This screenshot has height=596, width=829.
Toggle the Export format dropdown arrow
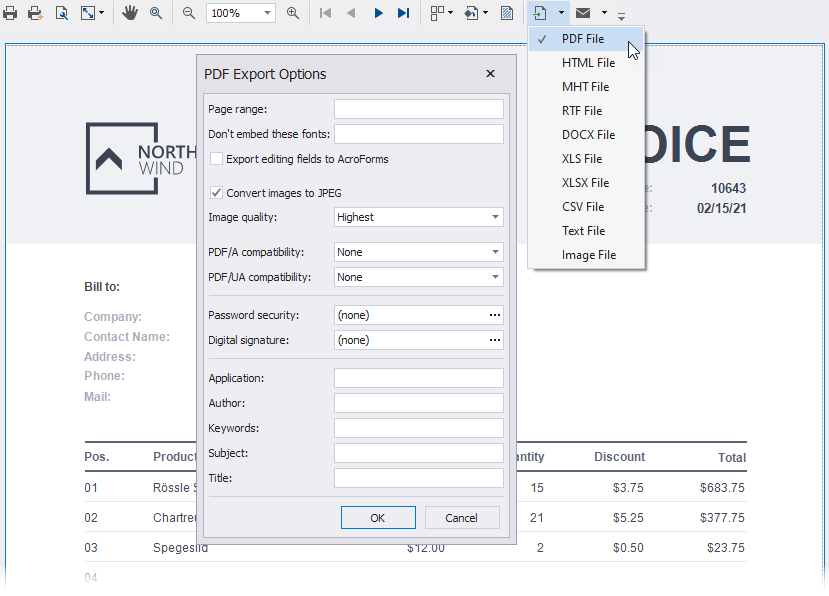click(561, 13)
